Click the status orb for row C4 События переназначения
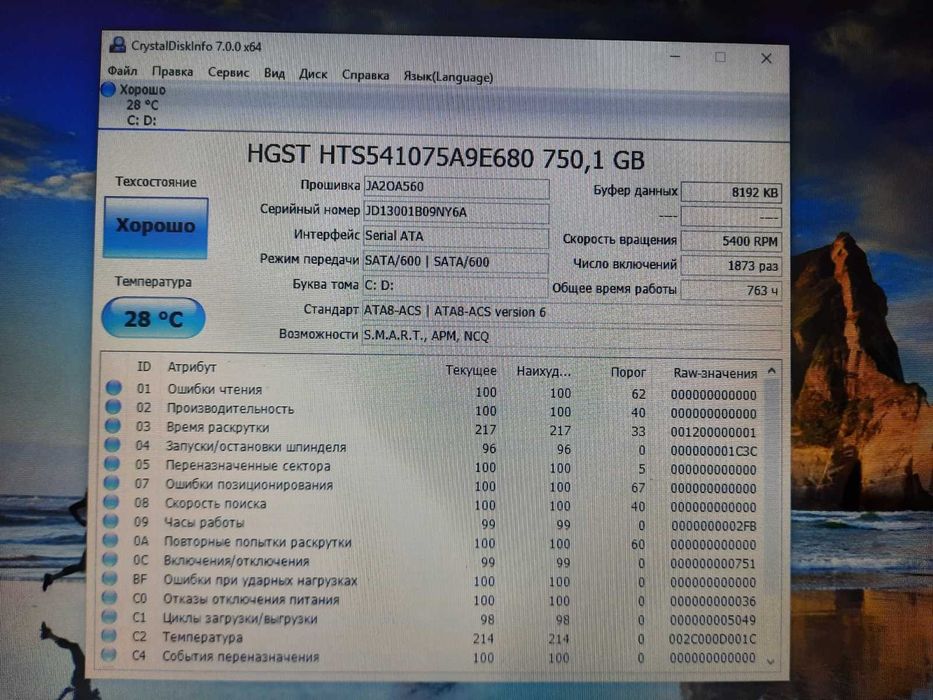 [x=108, y=655]
